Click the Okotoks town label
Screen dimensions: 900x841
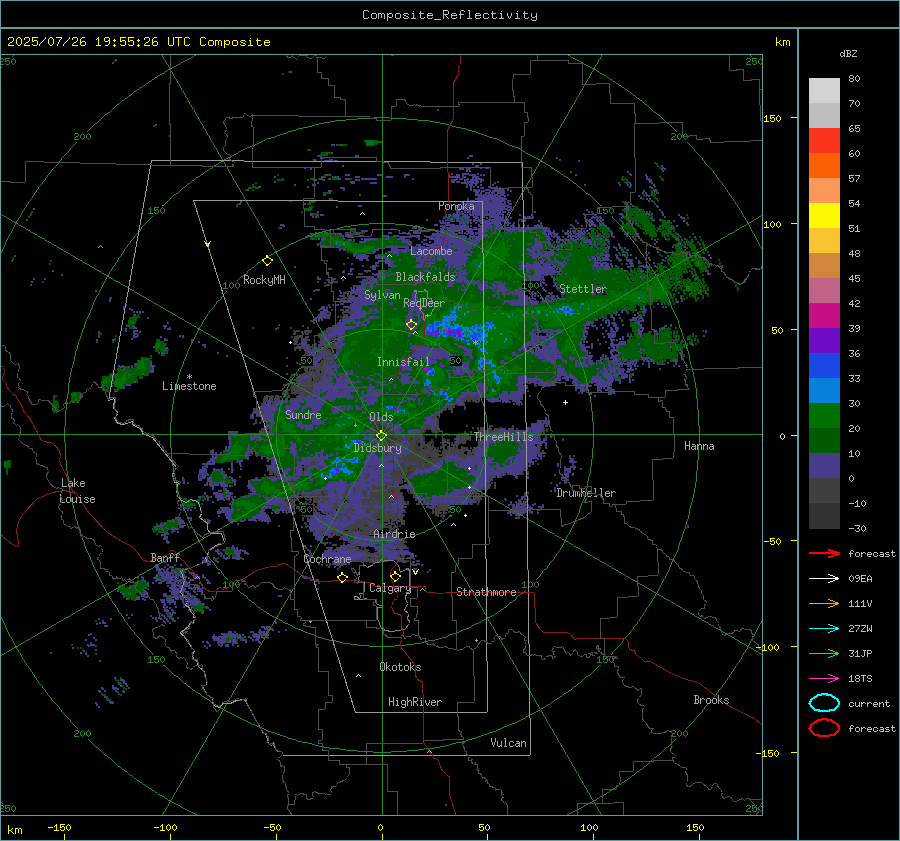coord(400,667)
